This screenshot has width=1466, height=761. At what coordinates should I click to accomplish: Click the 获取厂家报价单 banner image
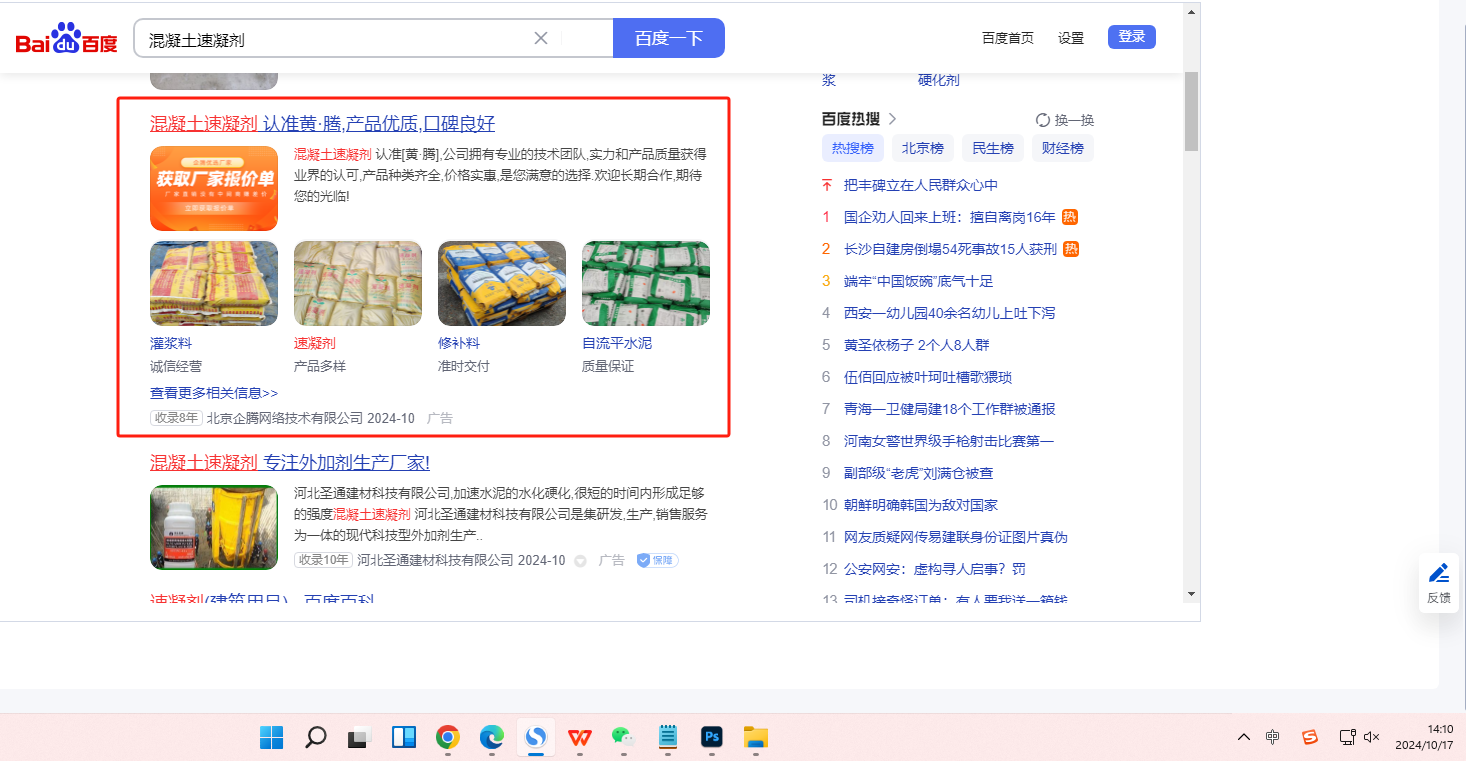click(x=214, y=188)
